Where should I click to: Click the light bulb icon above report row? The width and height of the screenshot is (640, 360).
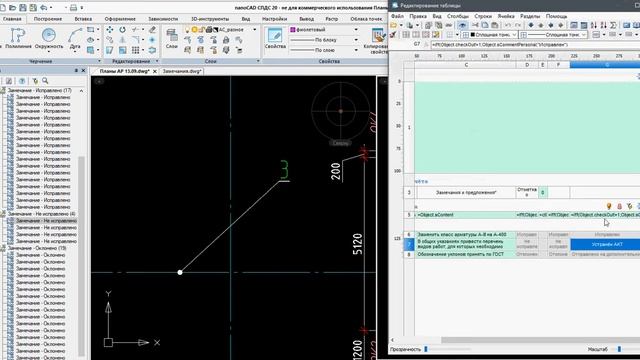coord(609,207)
